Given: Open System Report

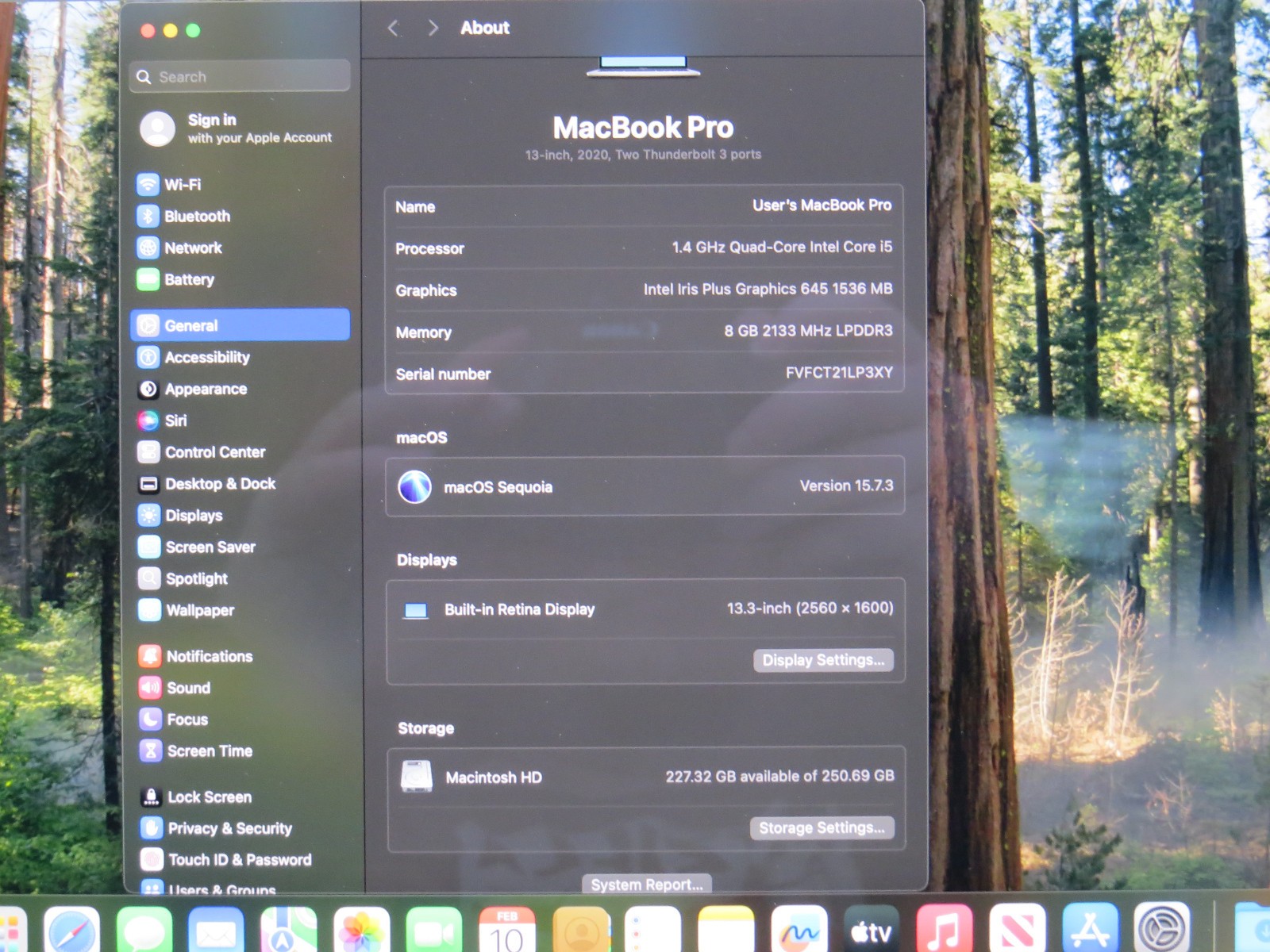Looking at the screenshot, I should click(x=647, y=885).
